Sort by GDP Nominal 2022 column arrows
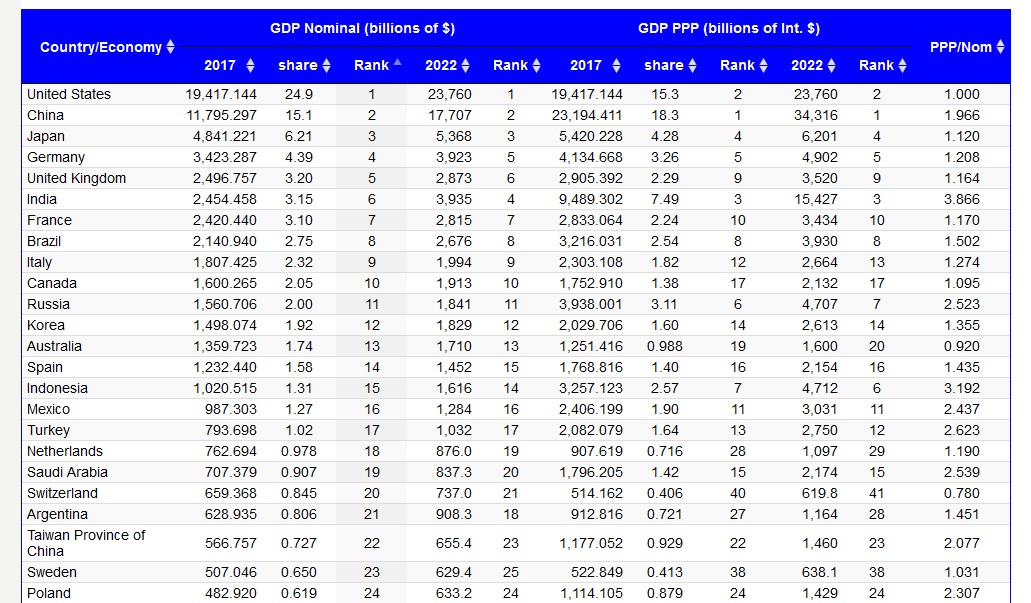The width and height of the screenshot is (1031, 603). coord(466,65)
